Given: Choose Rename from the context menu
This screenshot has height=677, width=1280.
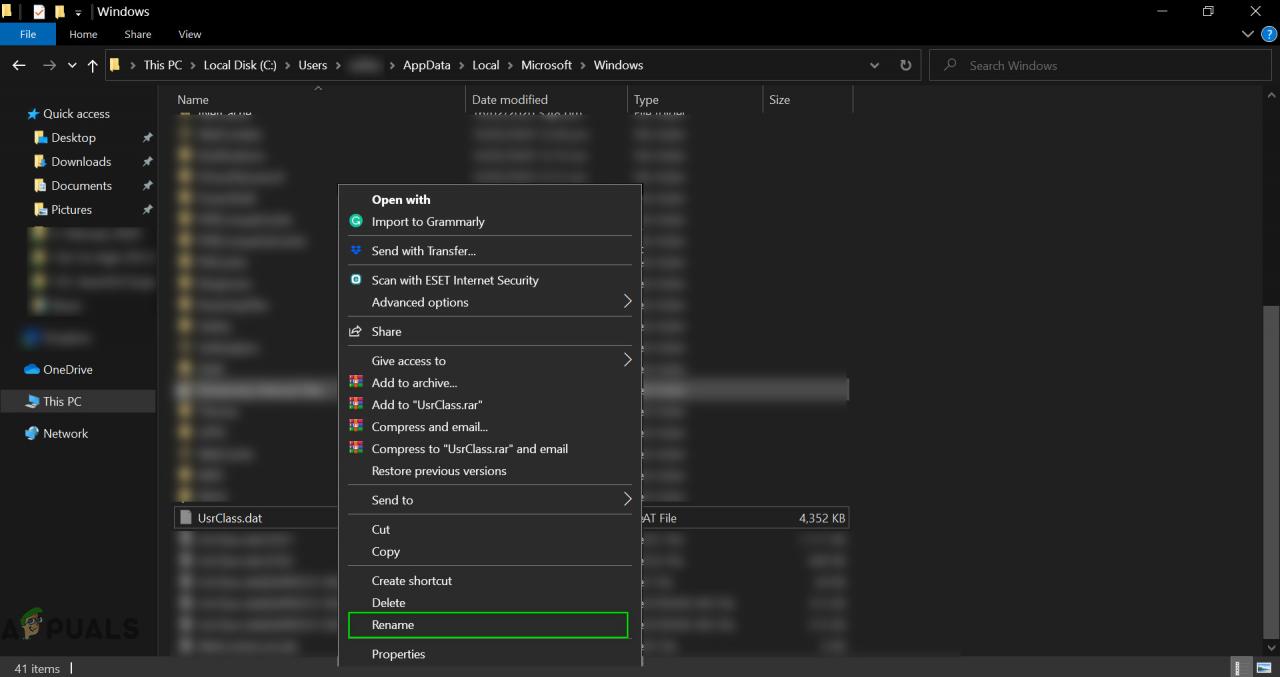Looking at the screenshot, I should point(393,625).
